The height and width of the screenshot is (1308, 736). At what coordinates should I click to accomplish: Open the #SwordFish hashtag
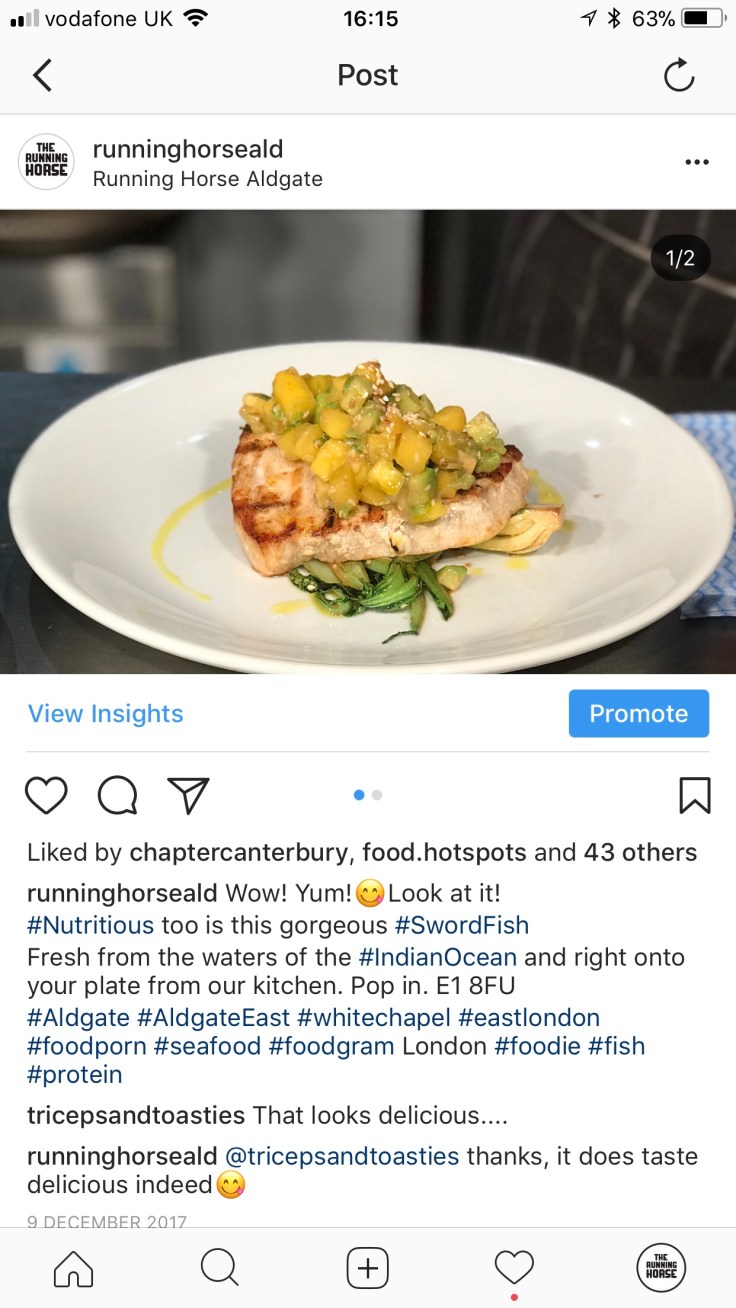[x=462, y=924]
